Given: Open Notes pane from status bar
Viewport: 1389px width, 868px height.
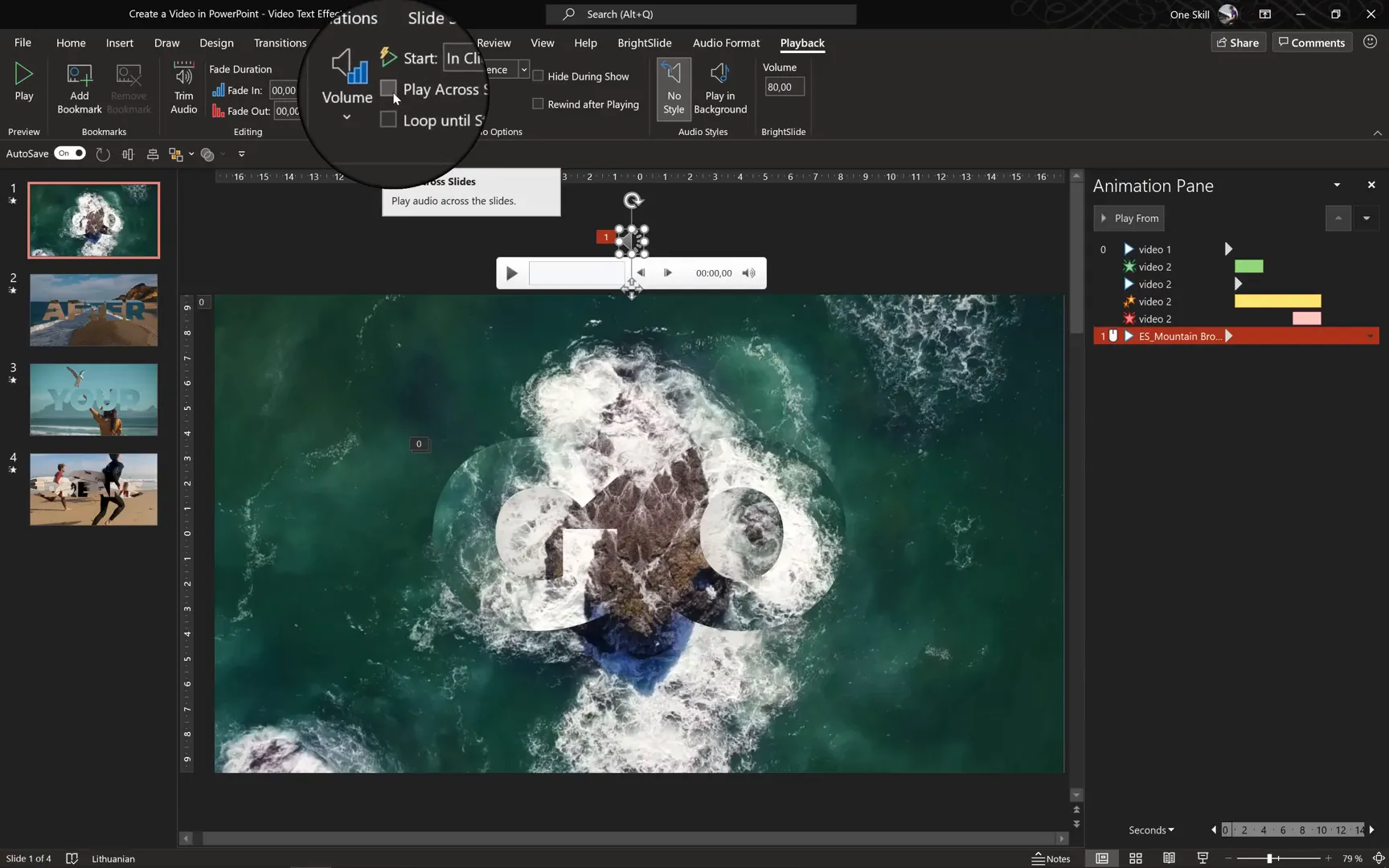Looking at the screenshot, I should tap(1051, 858).
